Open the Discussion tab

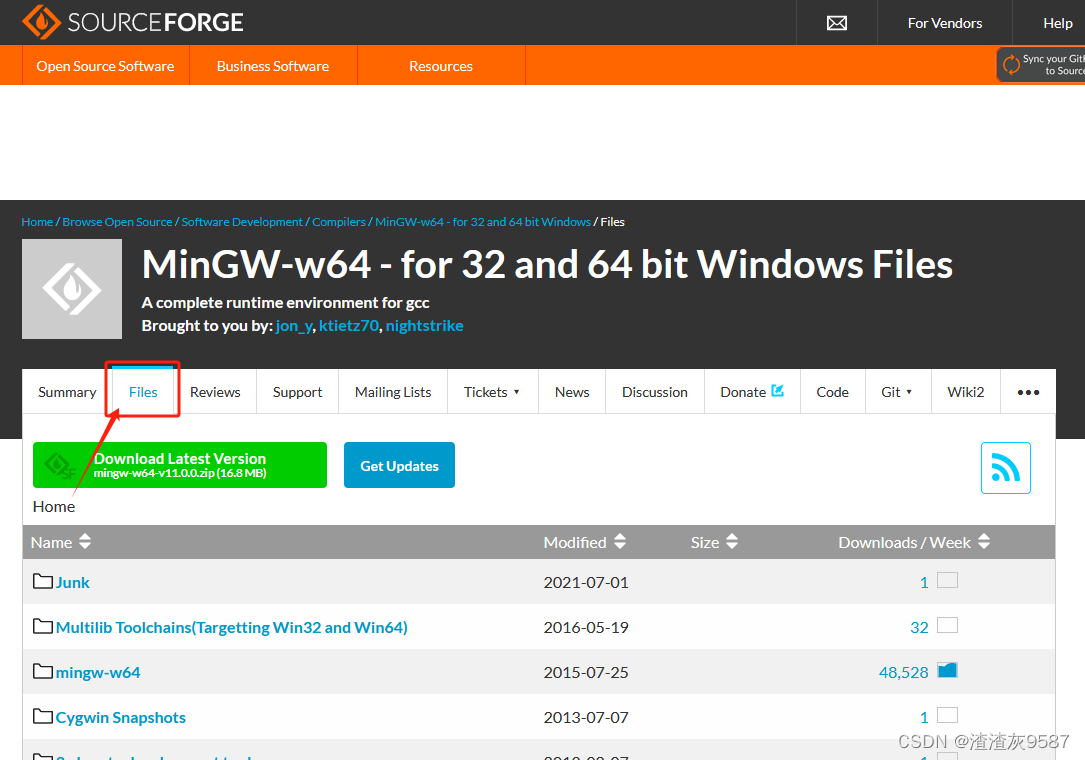pyautogui.click(x=654, y=391)
